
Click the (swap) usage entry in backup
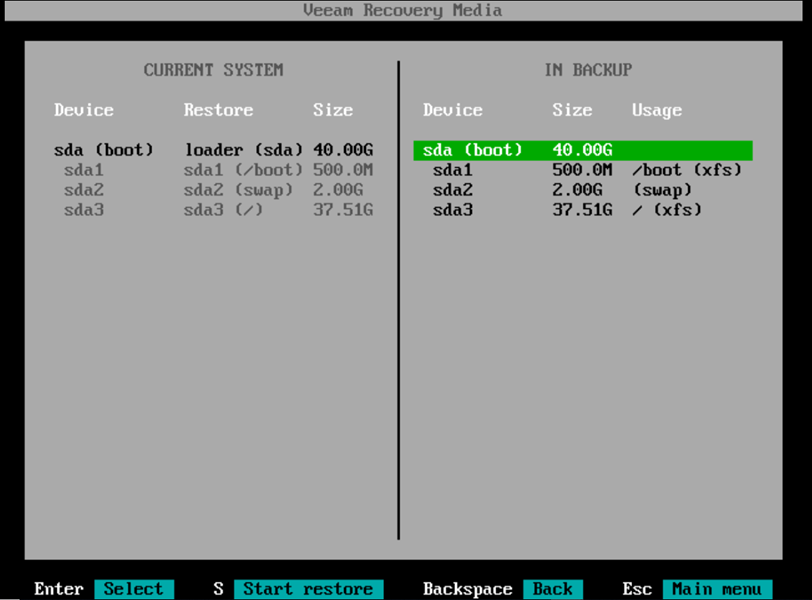(662, 190)
